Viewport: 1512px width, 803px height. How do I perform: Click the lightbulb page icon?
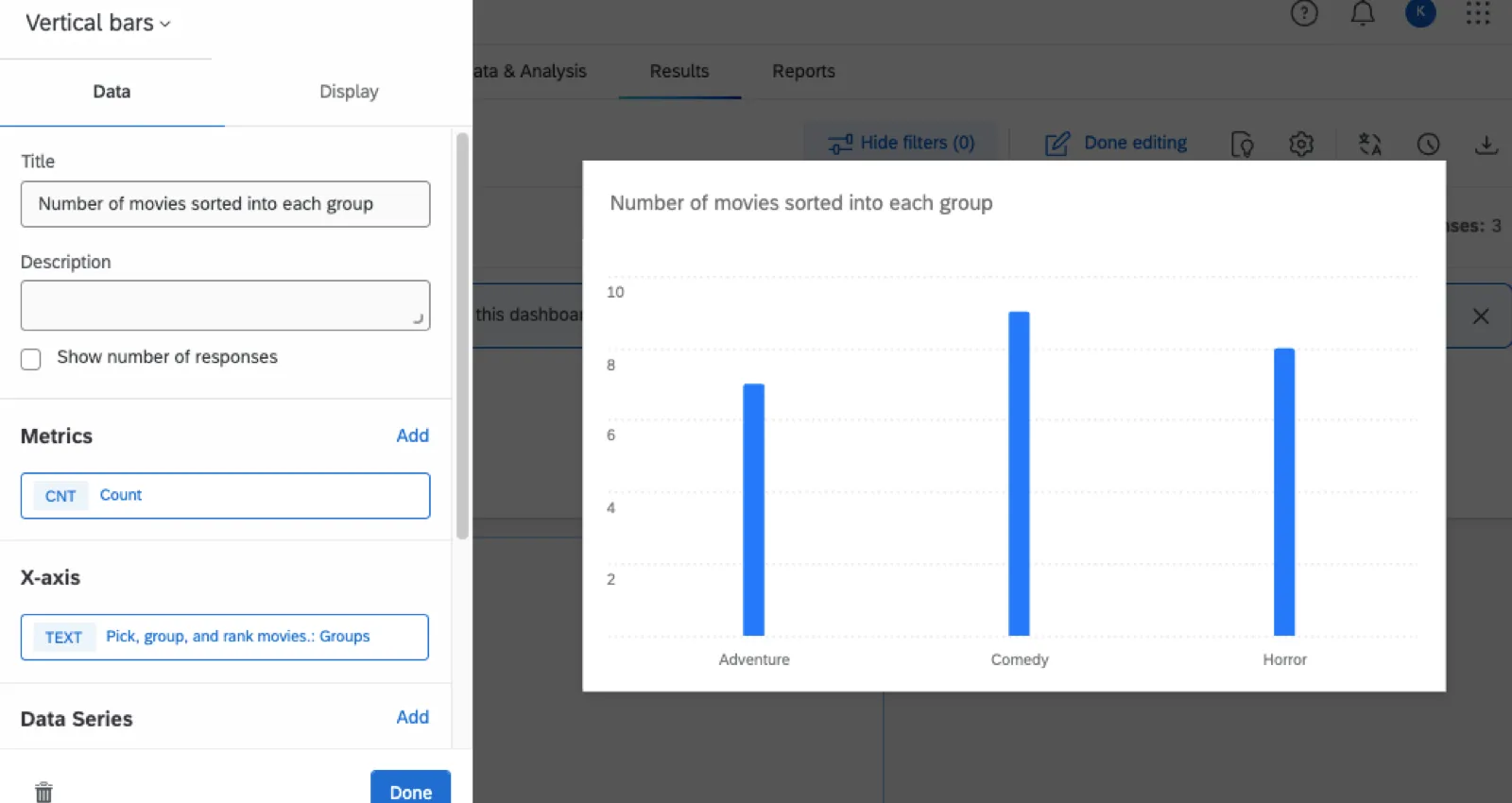[x=1243, y=144]
